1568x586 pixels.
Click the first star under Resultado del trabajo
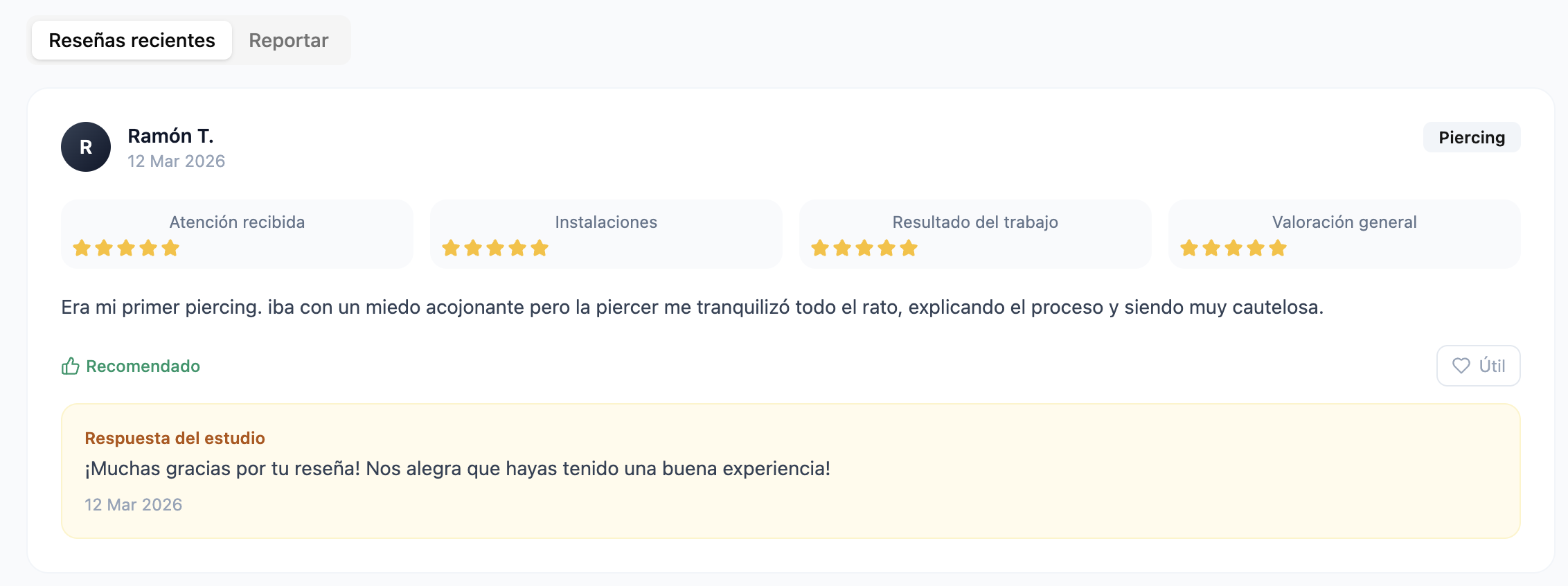coord(820,248)
